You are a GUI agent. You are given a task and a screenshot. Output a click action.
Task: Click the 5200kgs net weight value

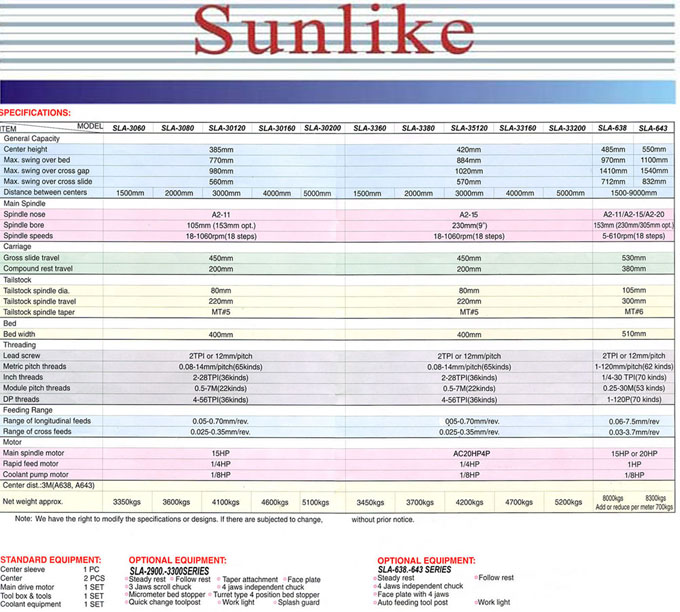pyautogui.click(x=568, y=502)
